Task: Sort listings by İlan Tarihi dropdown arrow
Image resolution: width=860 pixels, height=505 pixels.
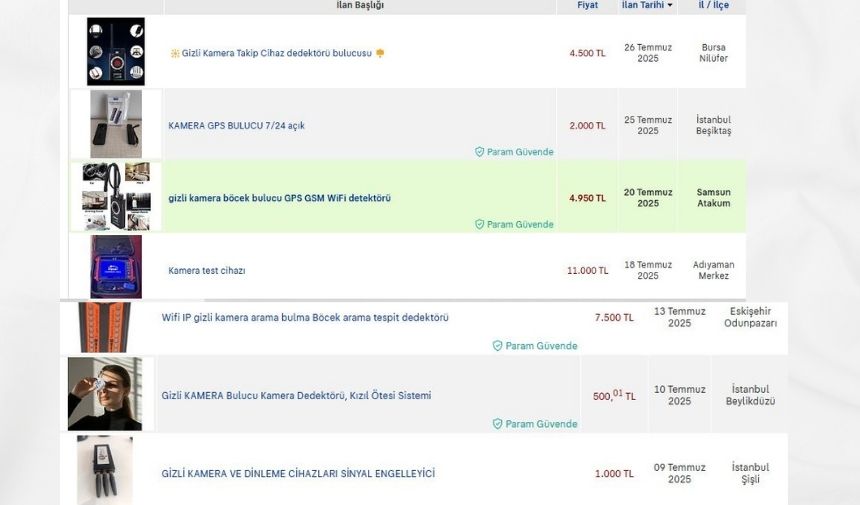Action: point(670,5)
